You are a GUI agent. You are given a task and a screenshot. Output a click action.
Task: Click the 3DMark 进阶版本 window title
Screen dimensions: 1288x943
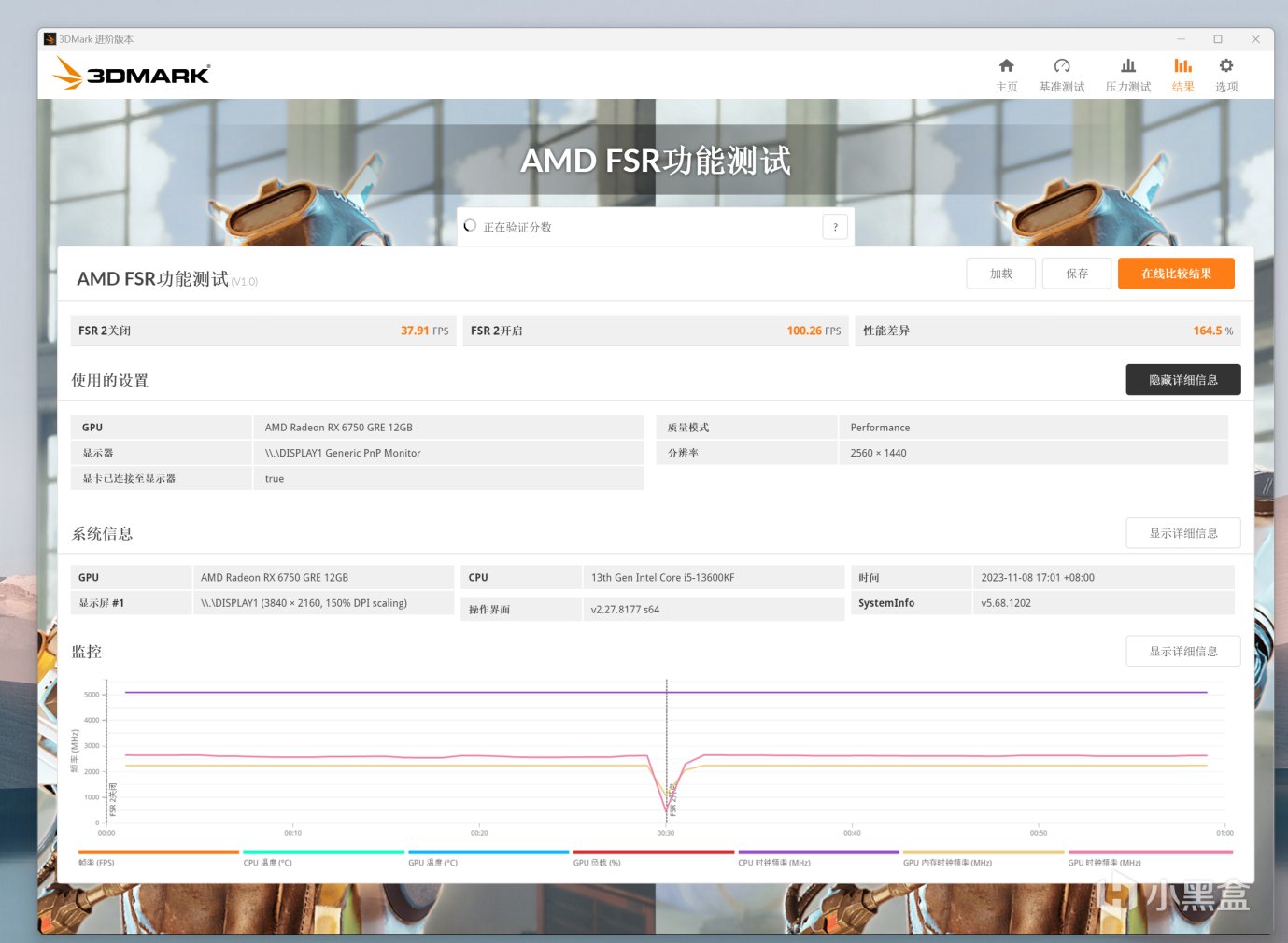pos(96,39)
